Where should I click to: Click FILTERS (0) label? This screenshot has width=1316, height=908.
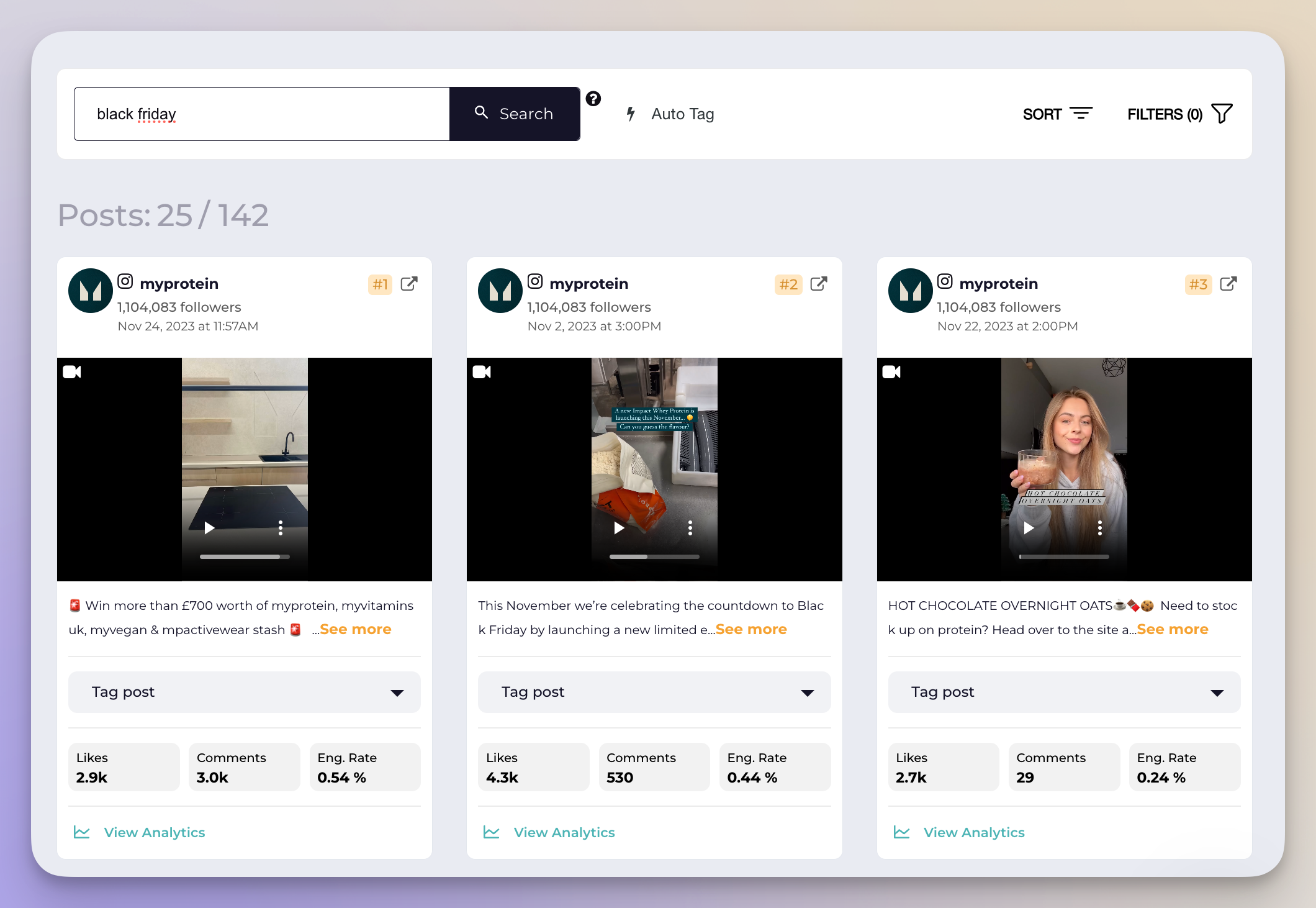[1165, 114]
